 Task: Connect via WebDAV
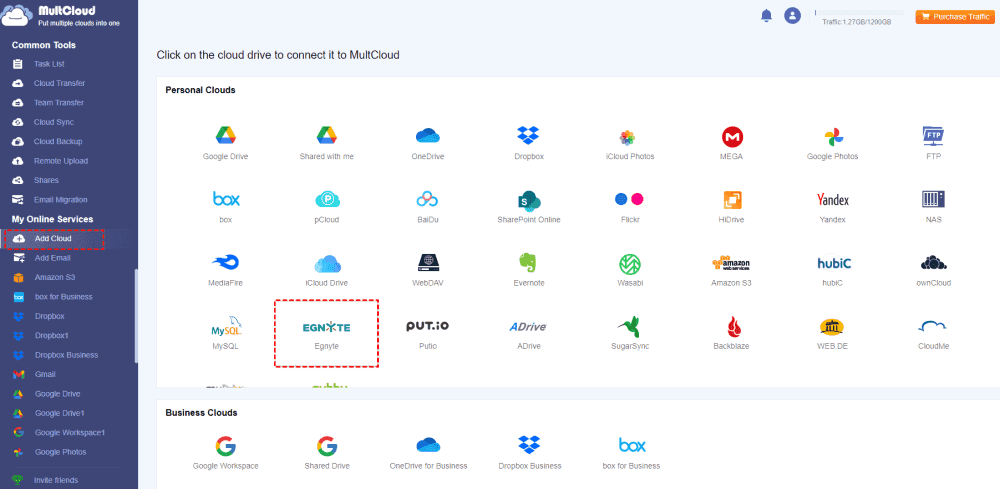coord(428,270)
